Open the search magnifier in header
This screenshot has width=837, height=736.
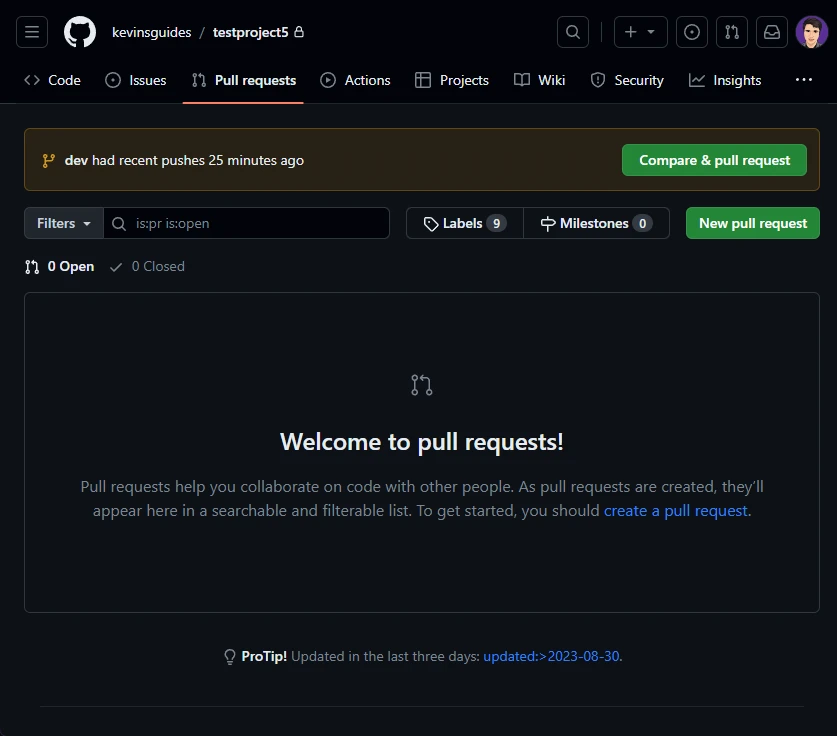[x=573, y=32]
